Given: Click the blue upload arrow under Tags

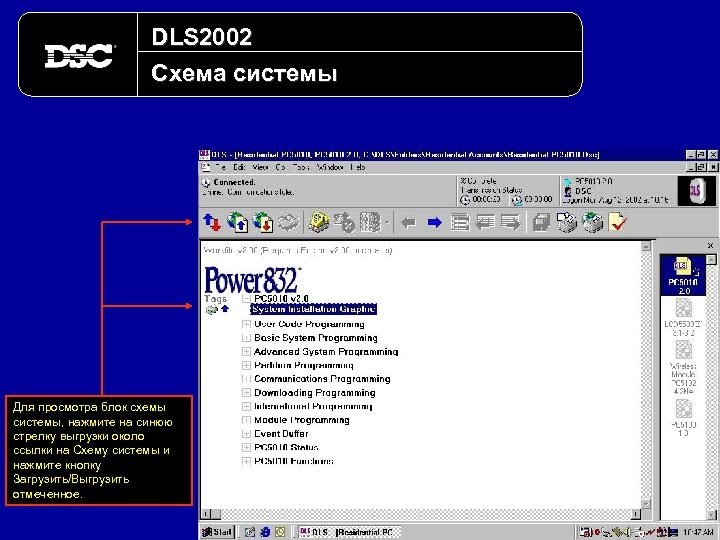Looking at the screenshot, I should tap(225, 309).
